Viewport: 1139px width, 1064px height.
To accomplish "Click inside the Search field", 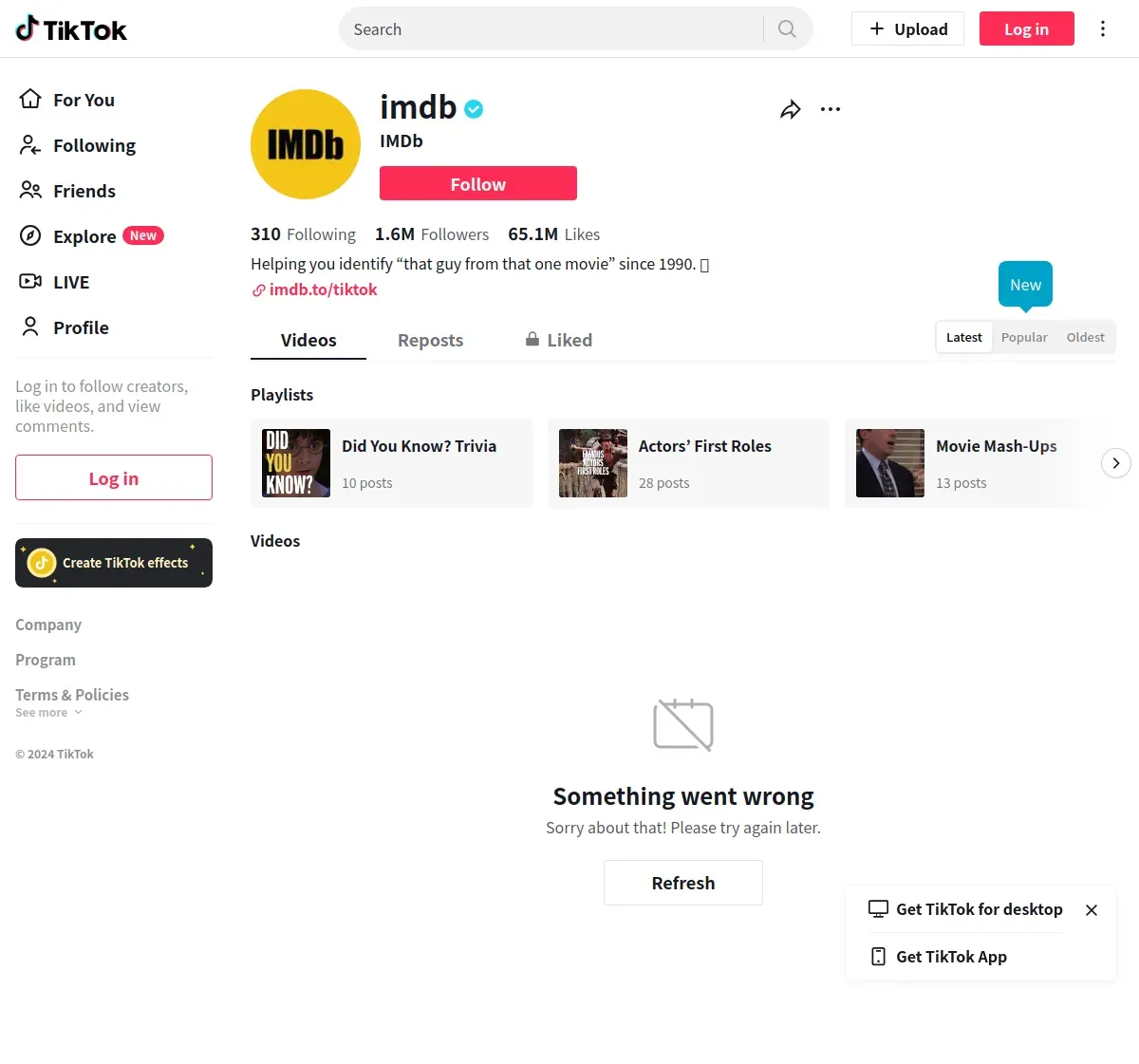I will (x=556, y=29).
